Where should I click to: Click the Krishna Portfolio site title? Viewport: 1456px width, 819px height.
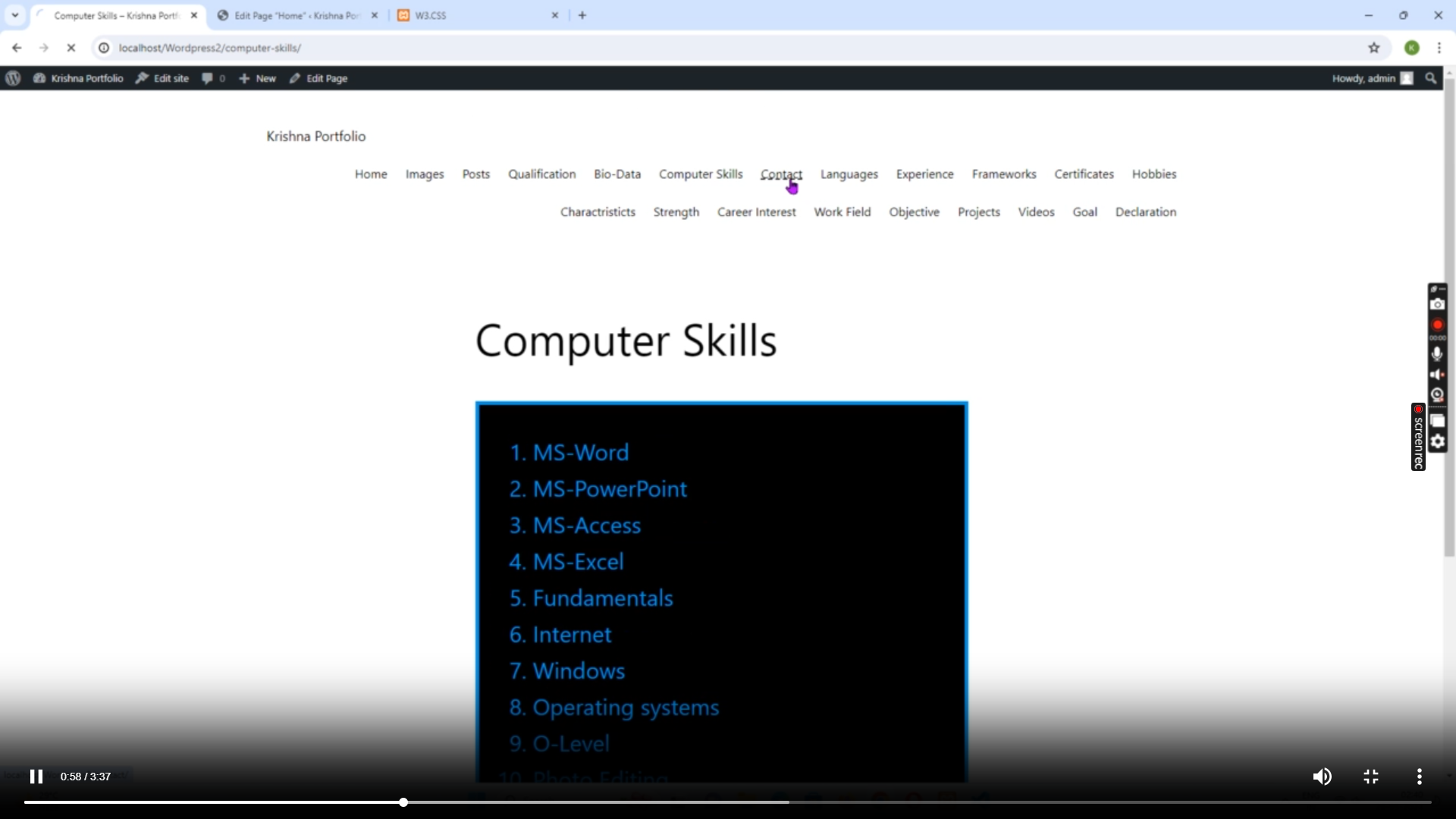(316, 136)
